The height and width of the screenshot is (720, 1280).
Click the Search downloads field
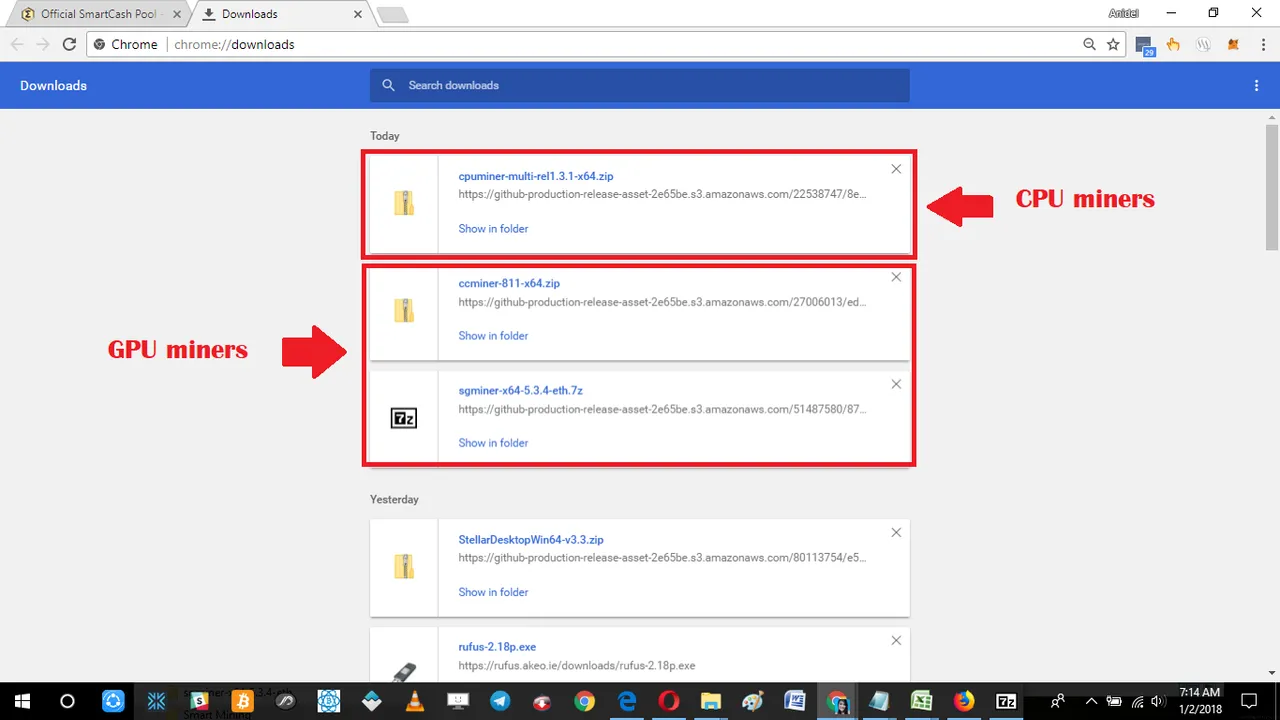pos(640,85)
